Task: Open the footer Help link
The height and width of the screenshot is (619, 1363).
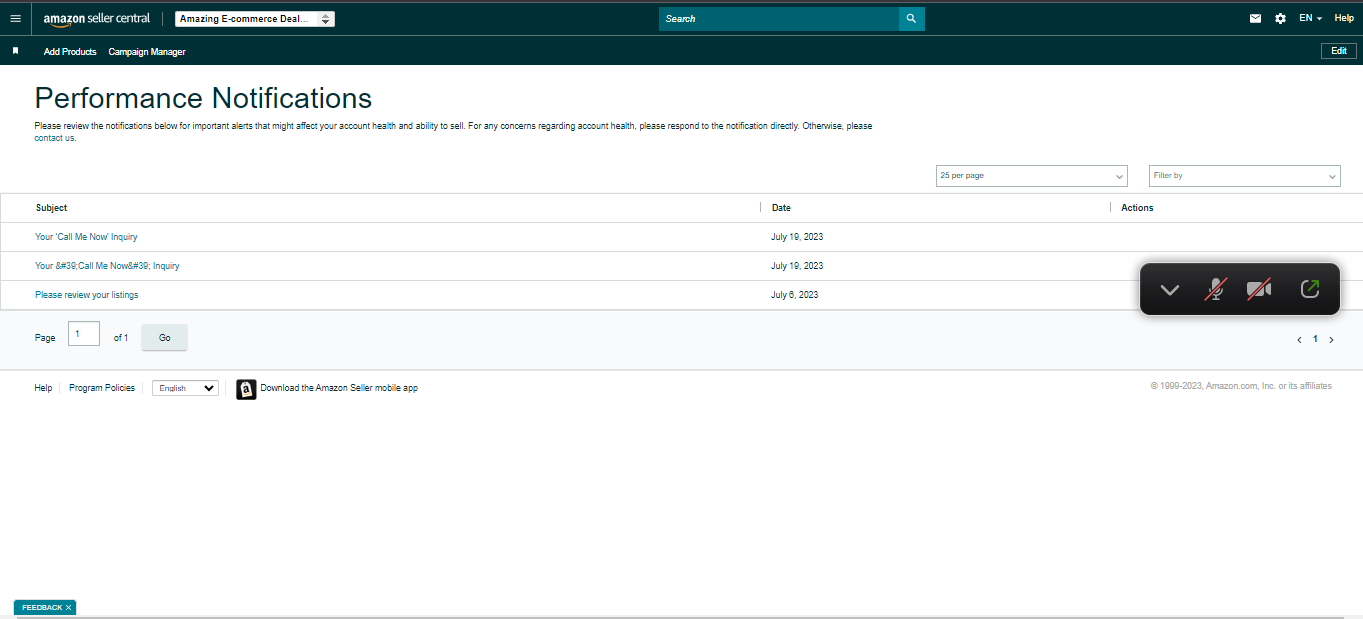Action: (43, 388)
